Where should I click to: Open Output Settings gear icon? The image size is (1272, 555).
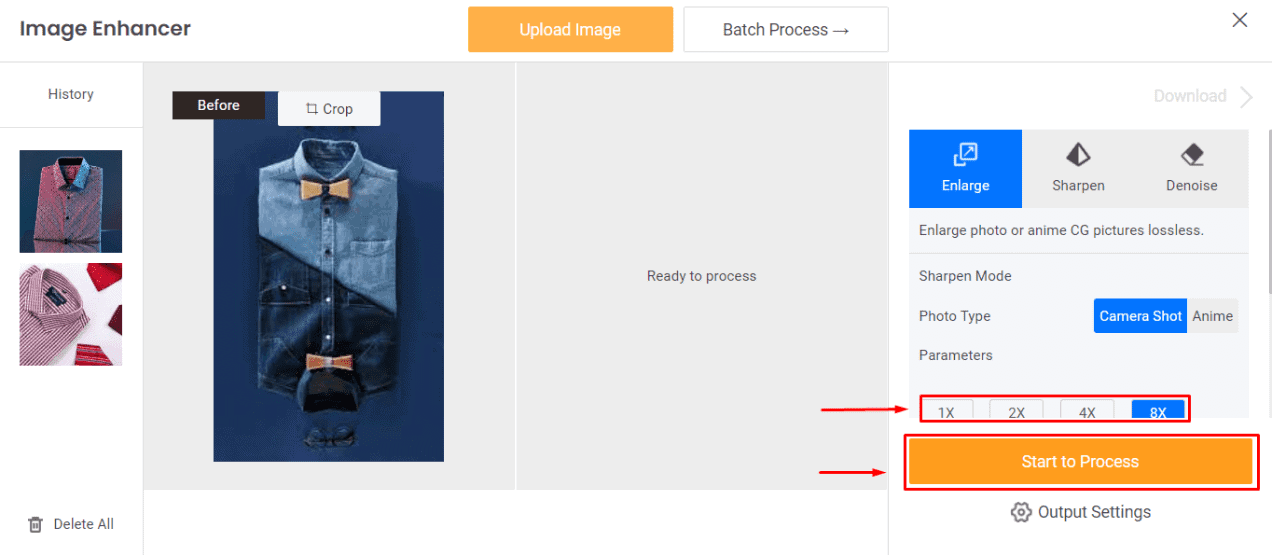(x=1021, y=512)
